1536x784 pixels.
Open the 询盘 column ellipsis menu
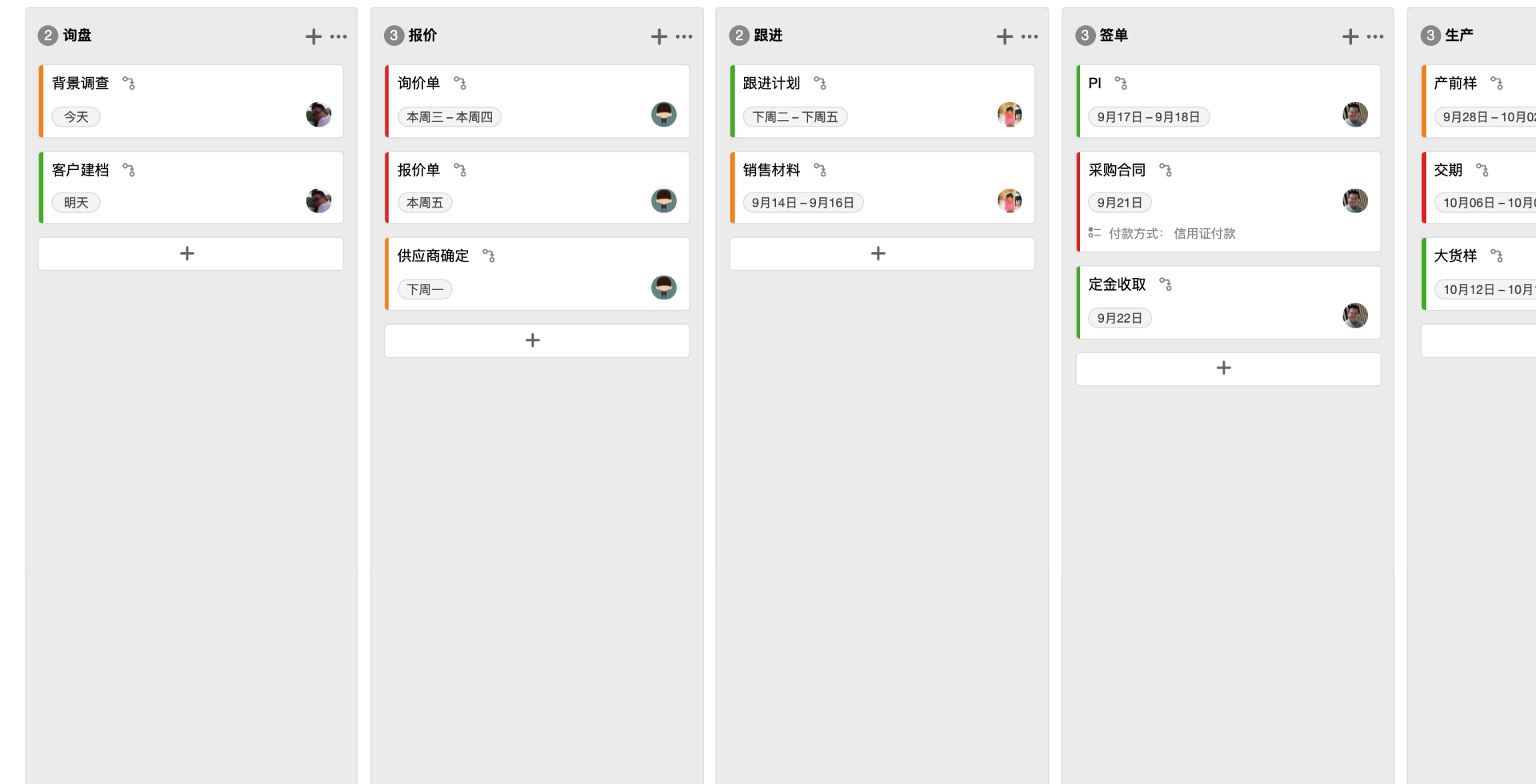pyautogui.click(x=339, y=36)
